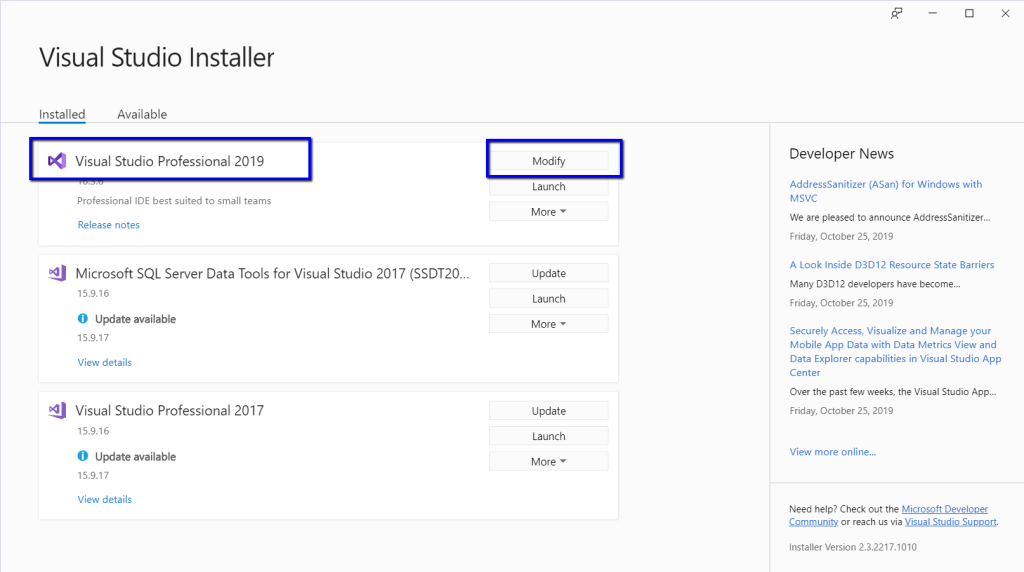View details of the SSDT update
Image resolution: width=1024 pixels, height=572 pixels.
pyautogui.click(x=105, y=362)
